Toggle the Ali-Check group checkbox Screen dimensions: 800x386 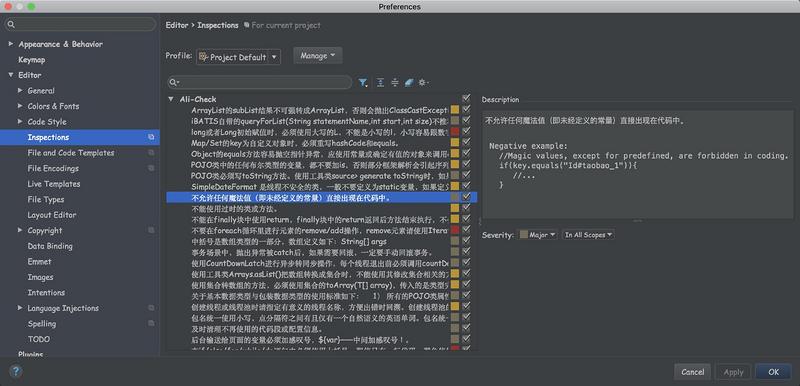pos(466,98)
